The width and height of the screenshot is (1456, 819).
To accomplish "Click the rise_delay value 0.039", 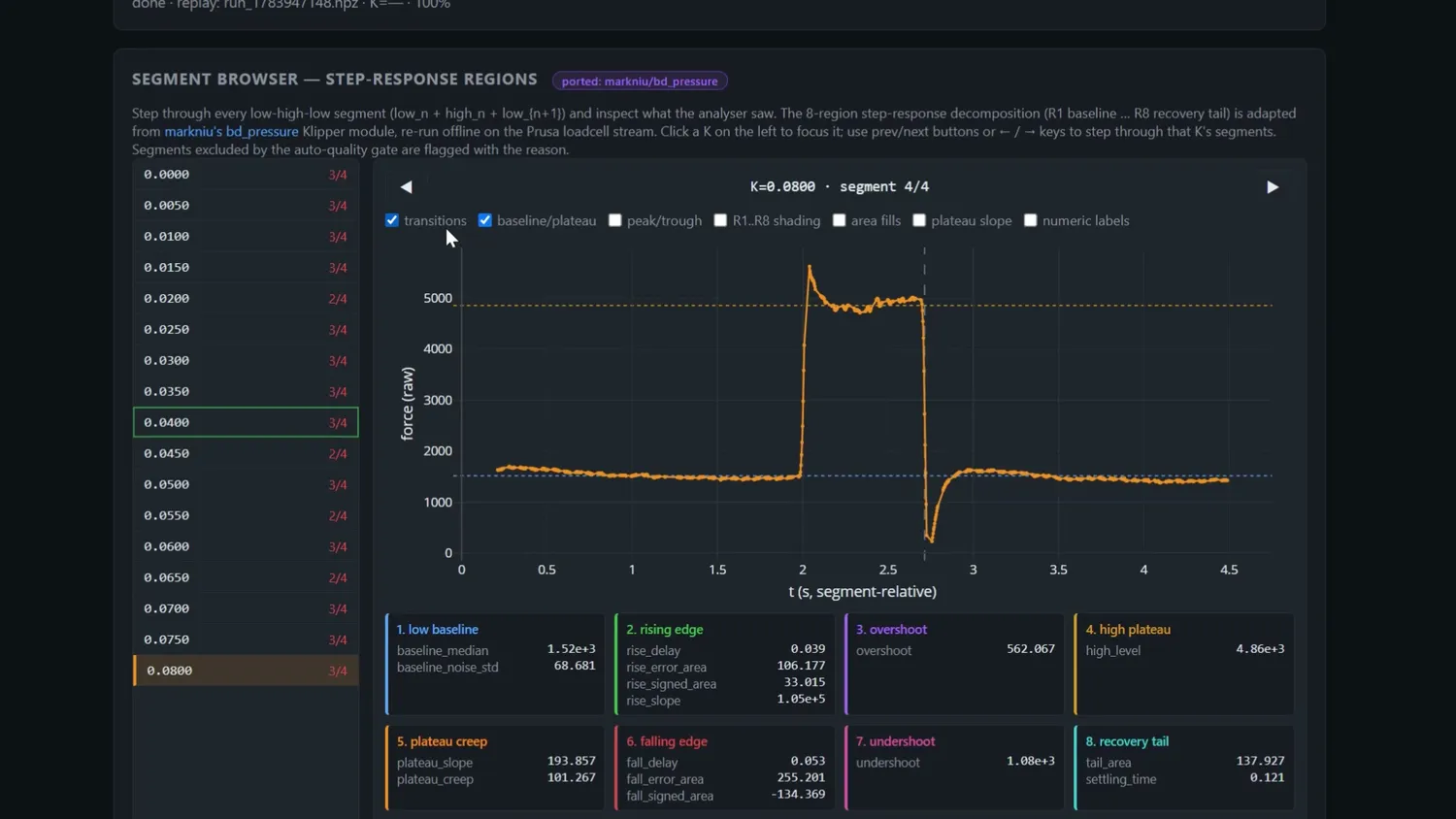I will tap(808, 649).
